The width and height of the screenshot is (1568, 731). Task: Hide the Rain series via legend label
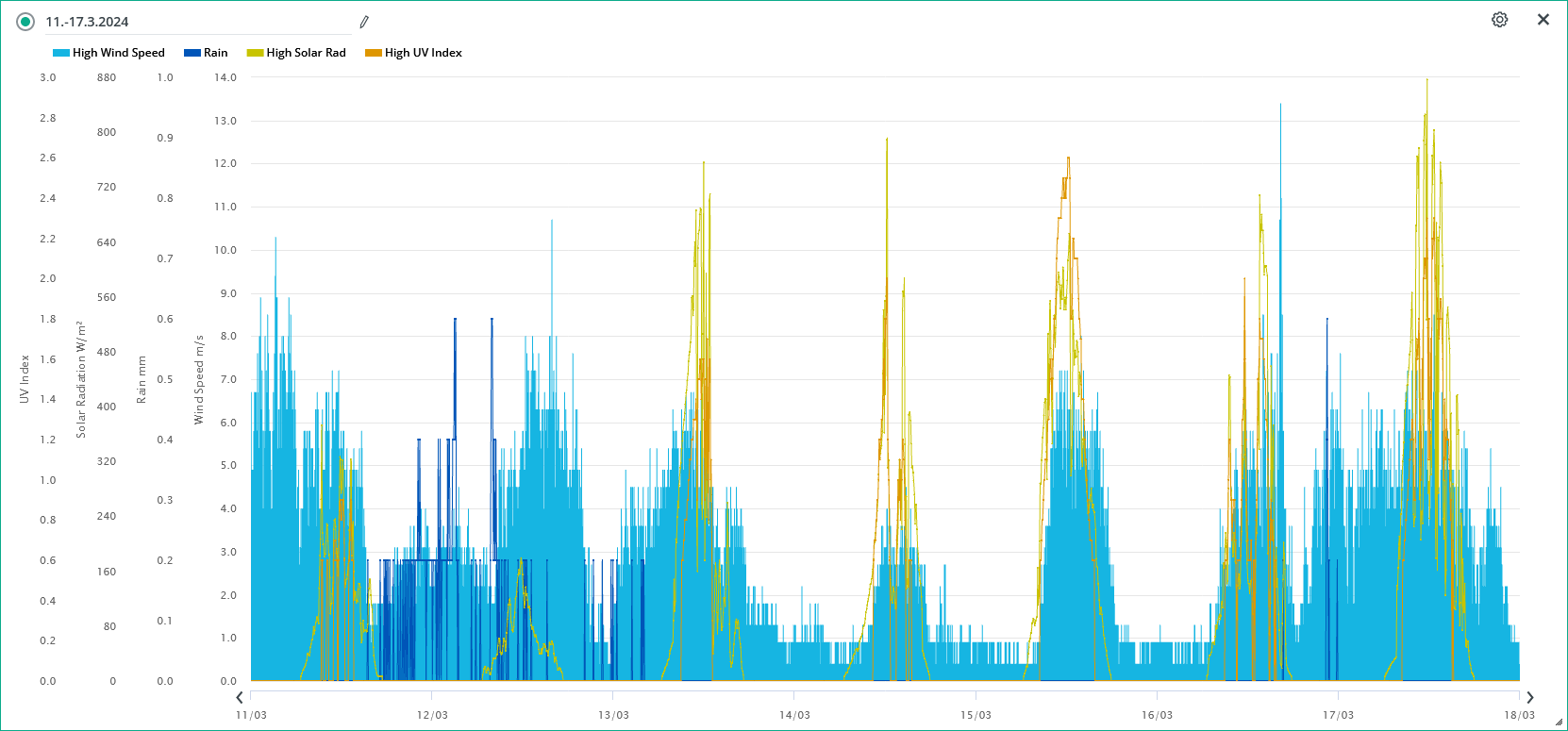(215, 53)
